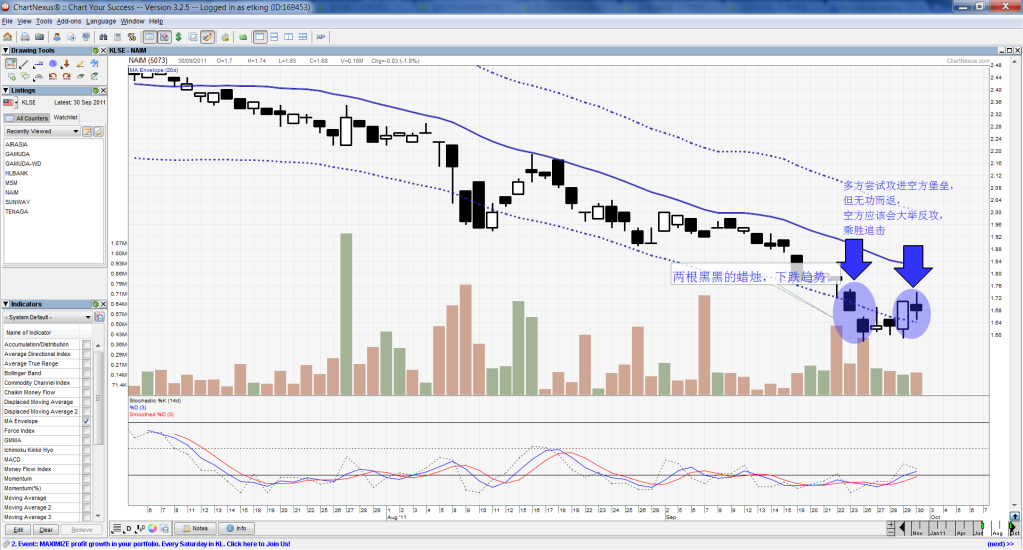
Task: Click the color palette icon below chart
Action: (152, 528)
